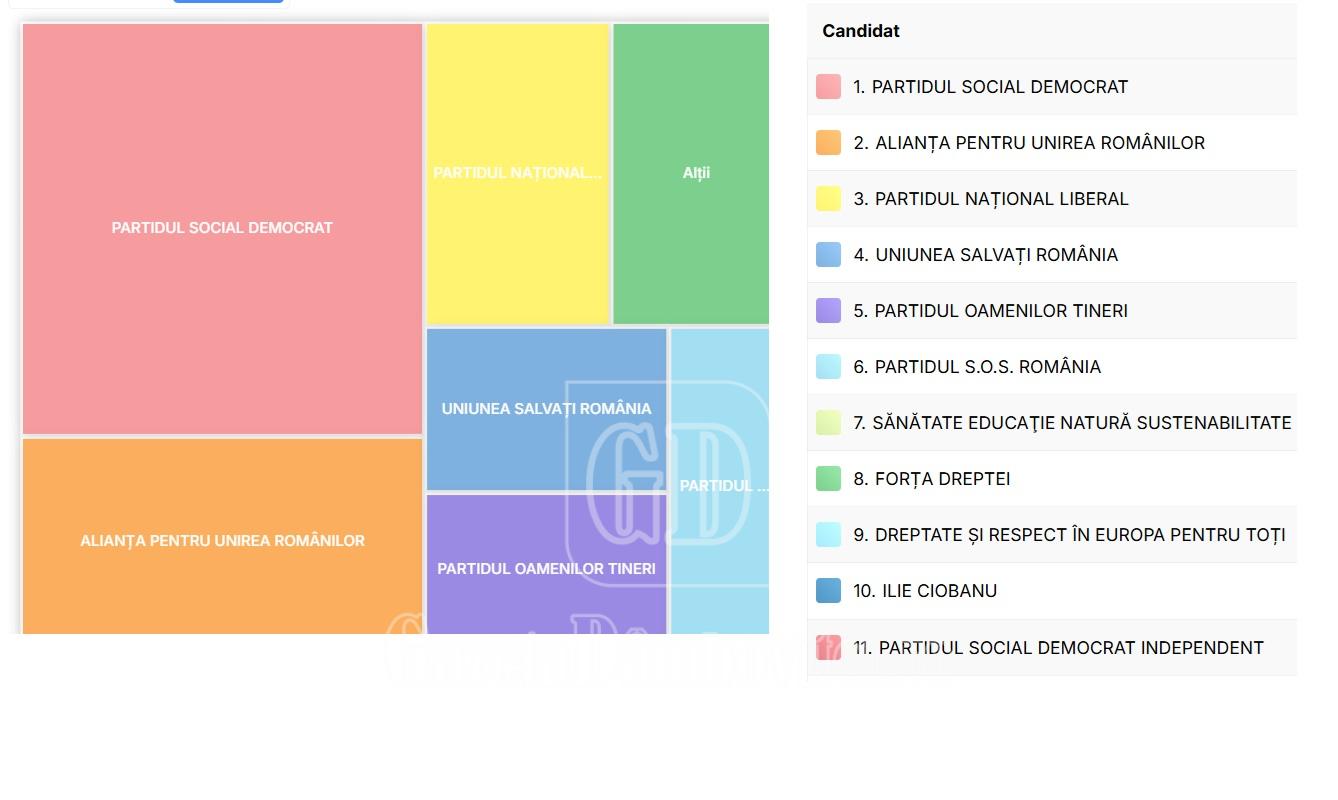Click the pale green swatch for Sănătate Educație Natură
This screenshot has height=800, width=1338.
(828, 423)
